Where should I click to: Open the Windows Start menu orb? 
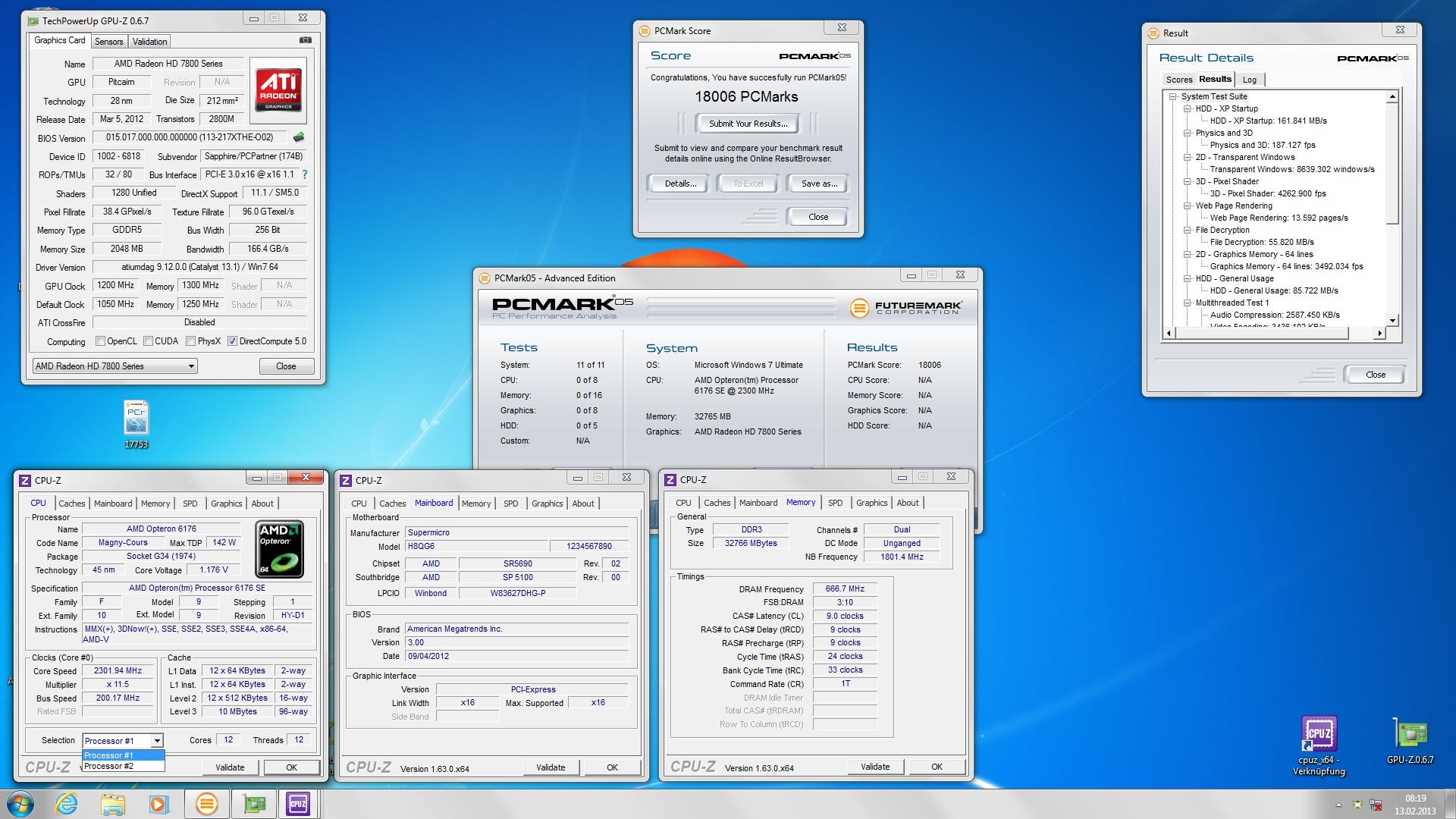20,804
